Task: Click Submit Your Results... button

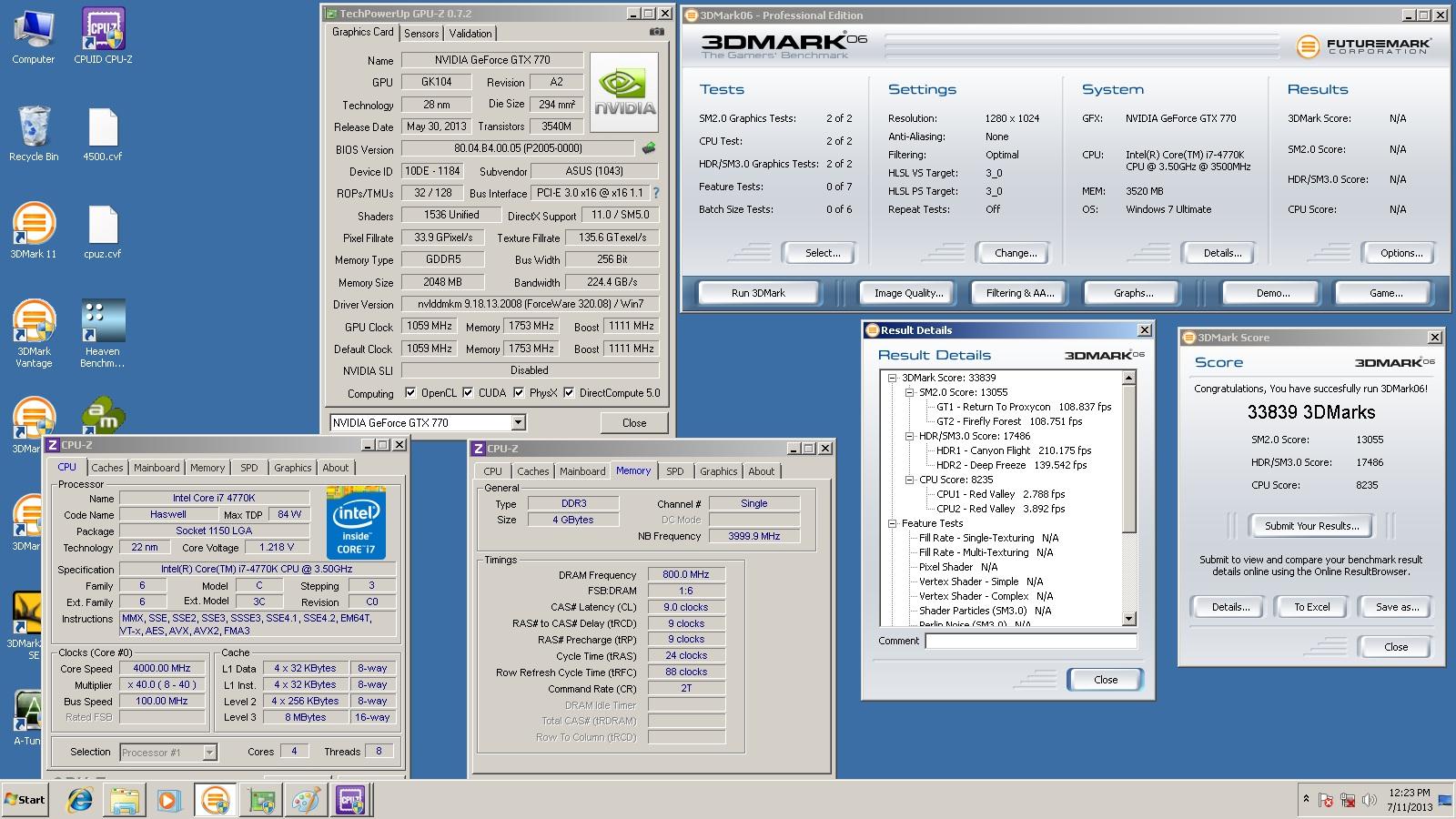Action: click(1311, 526)
